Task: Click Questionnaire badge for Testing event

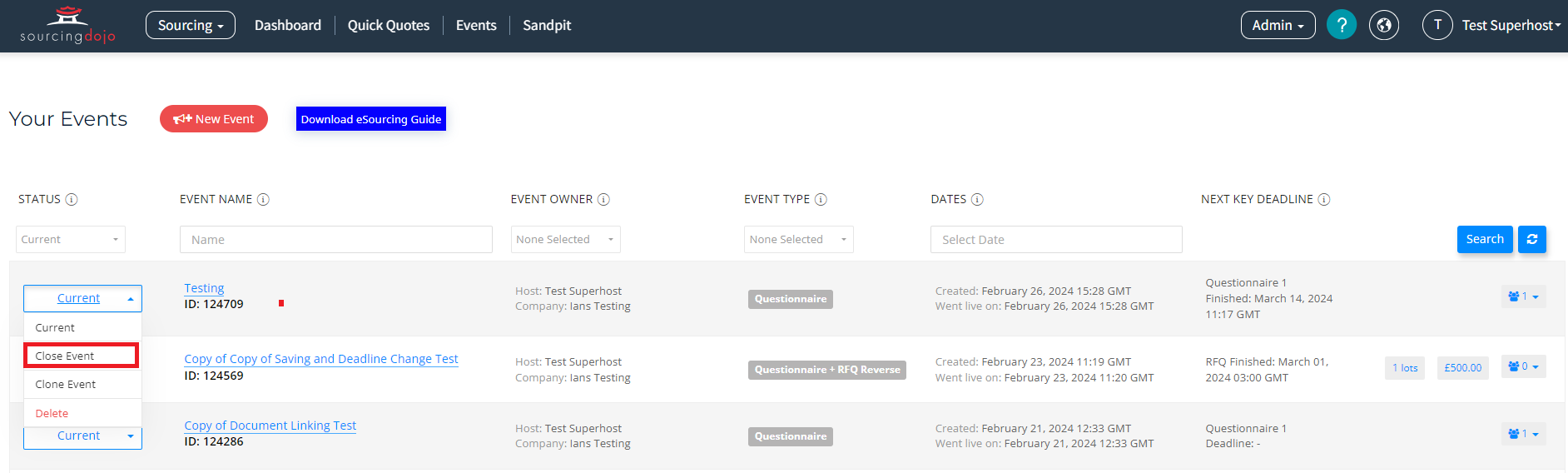Action: tap(791, 299)
